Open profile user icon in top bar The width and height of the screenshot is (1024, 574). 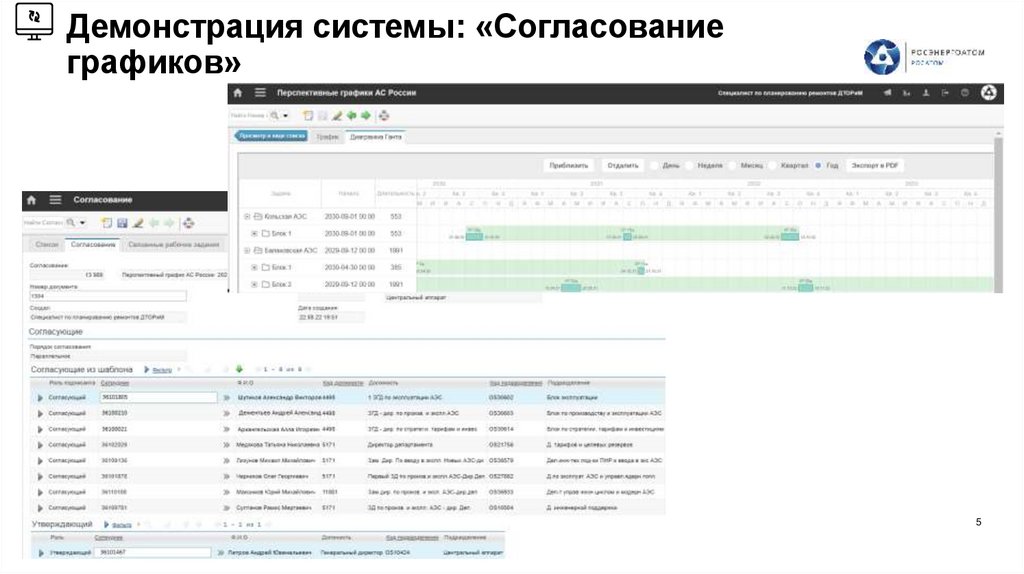pos(925,93)
